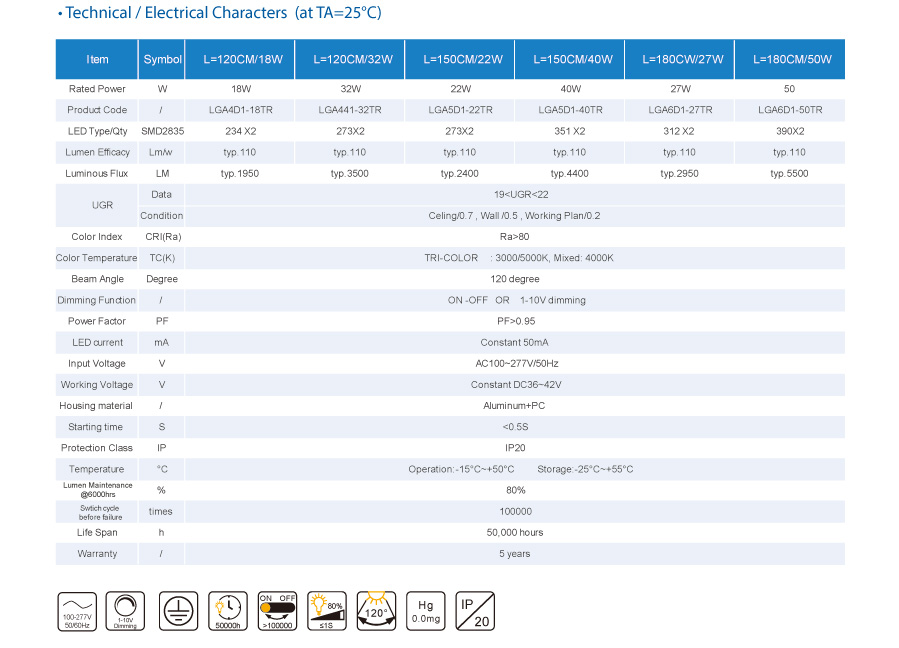899x648 pixels.
Task: Click the 5 years warranty value
Action: click(x=515, y=554)
